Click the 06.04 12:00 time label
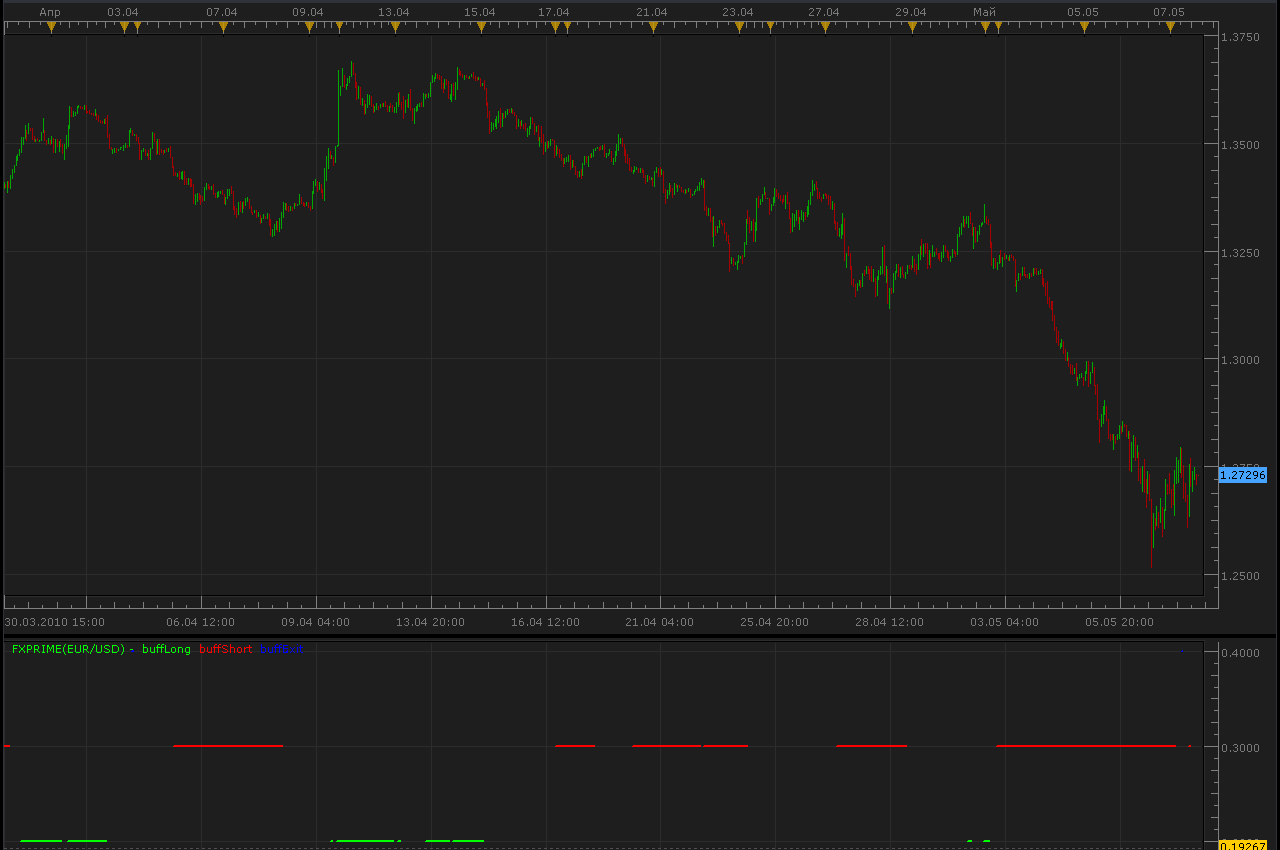This screenshot has width=1280, height=850. click(201, 622)
